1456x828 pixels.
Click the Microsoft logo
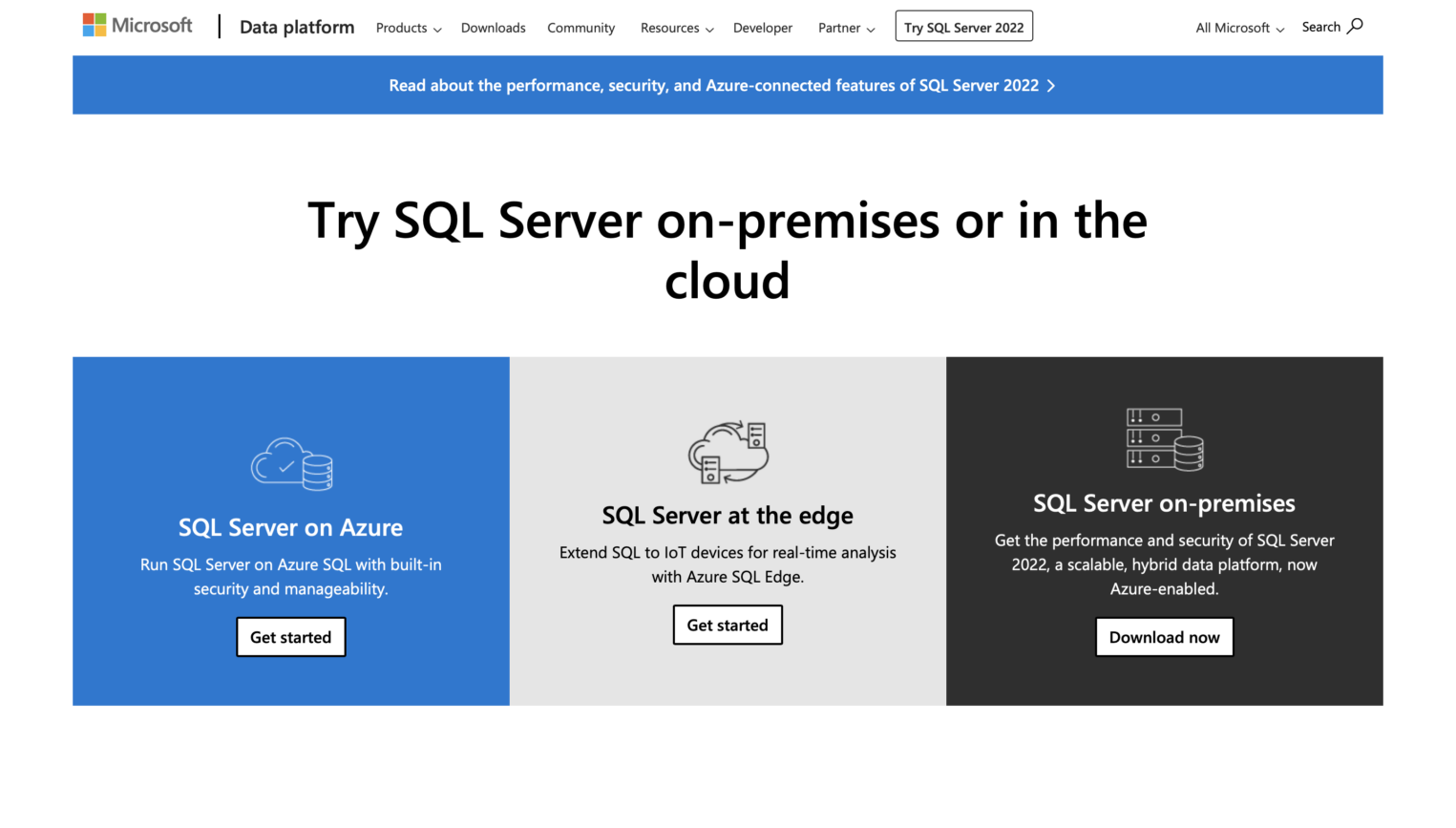pyautogui.click(x=137, y=24)
